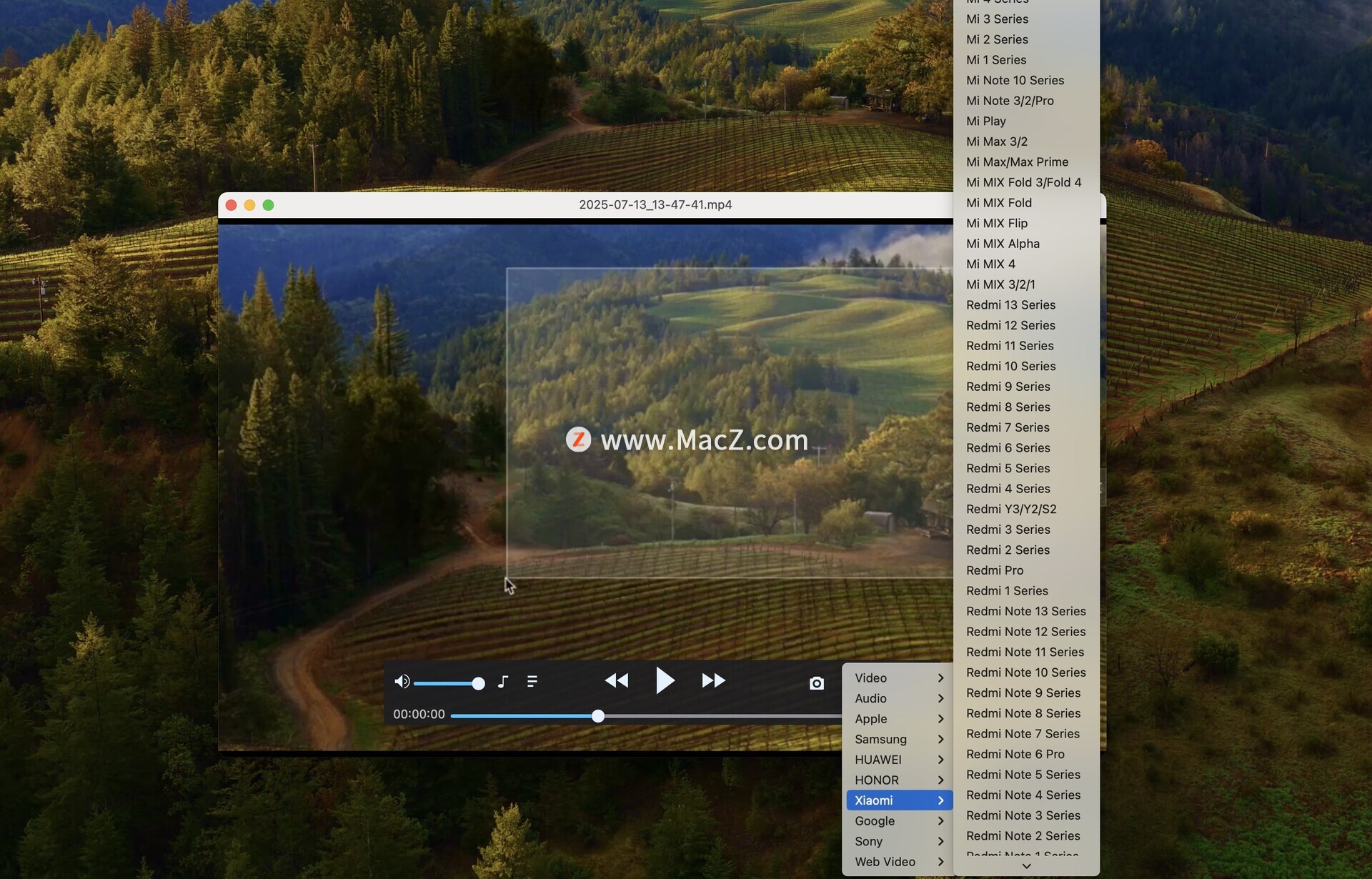This screenshot has height=879, width=1372.
Task: Choose Mi MIX Fold 3/Fold 4 preset
Action: pyautogui.click(x=1023, y=182)
